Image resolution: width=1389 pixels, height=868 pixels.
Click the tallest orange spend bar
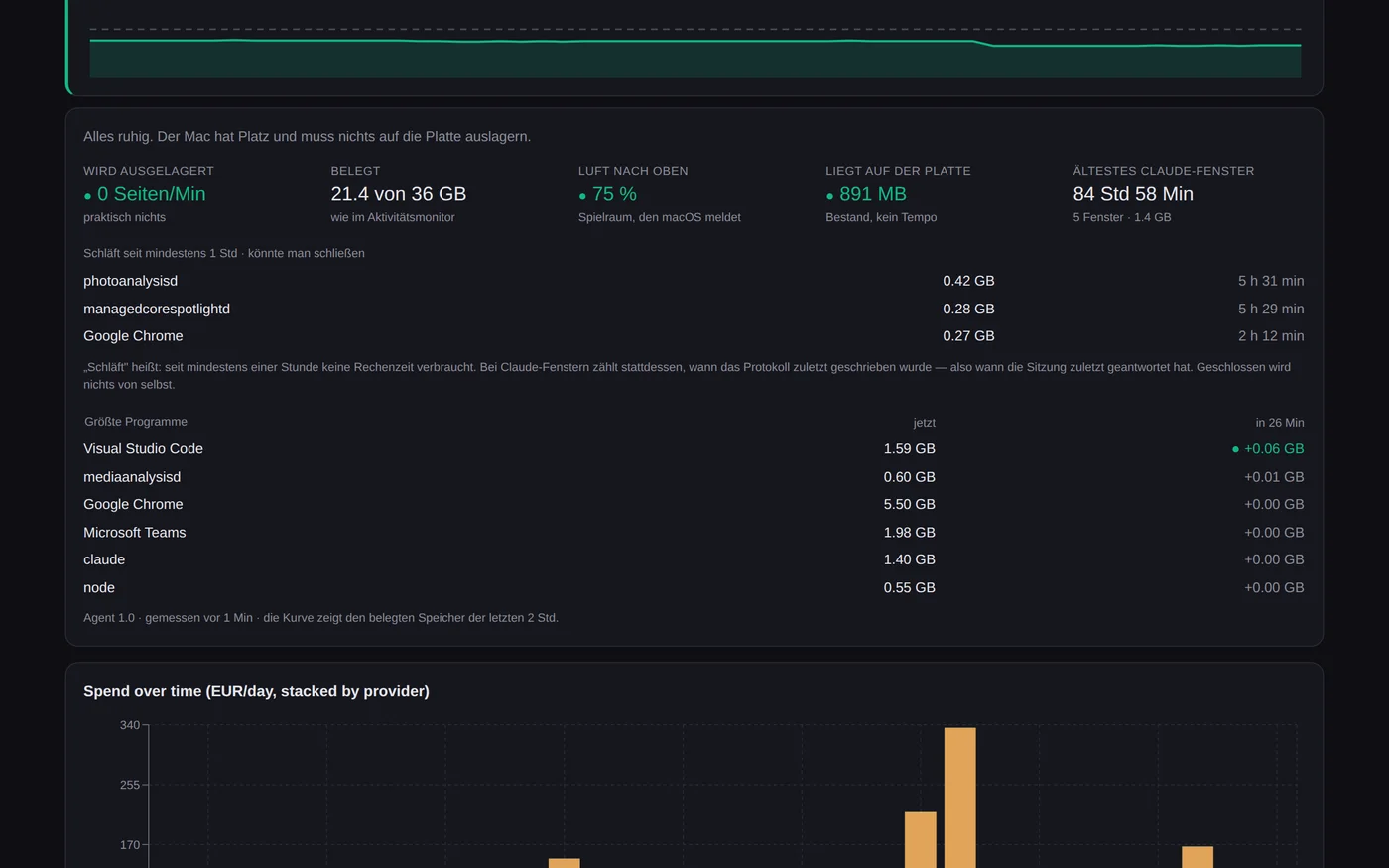pyautogui.click(x=959, y=798)
